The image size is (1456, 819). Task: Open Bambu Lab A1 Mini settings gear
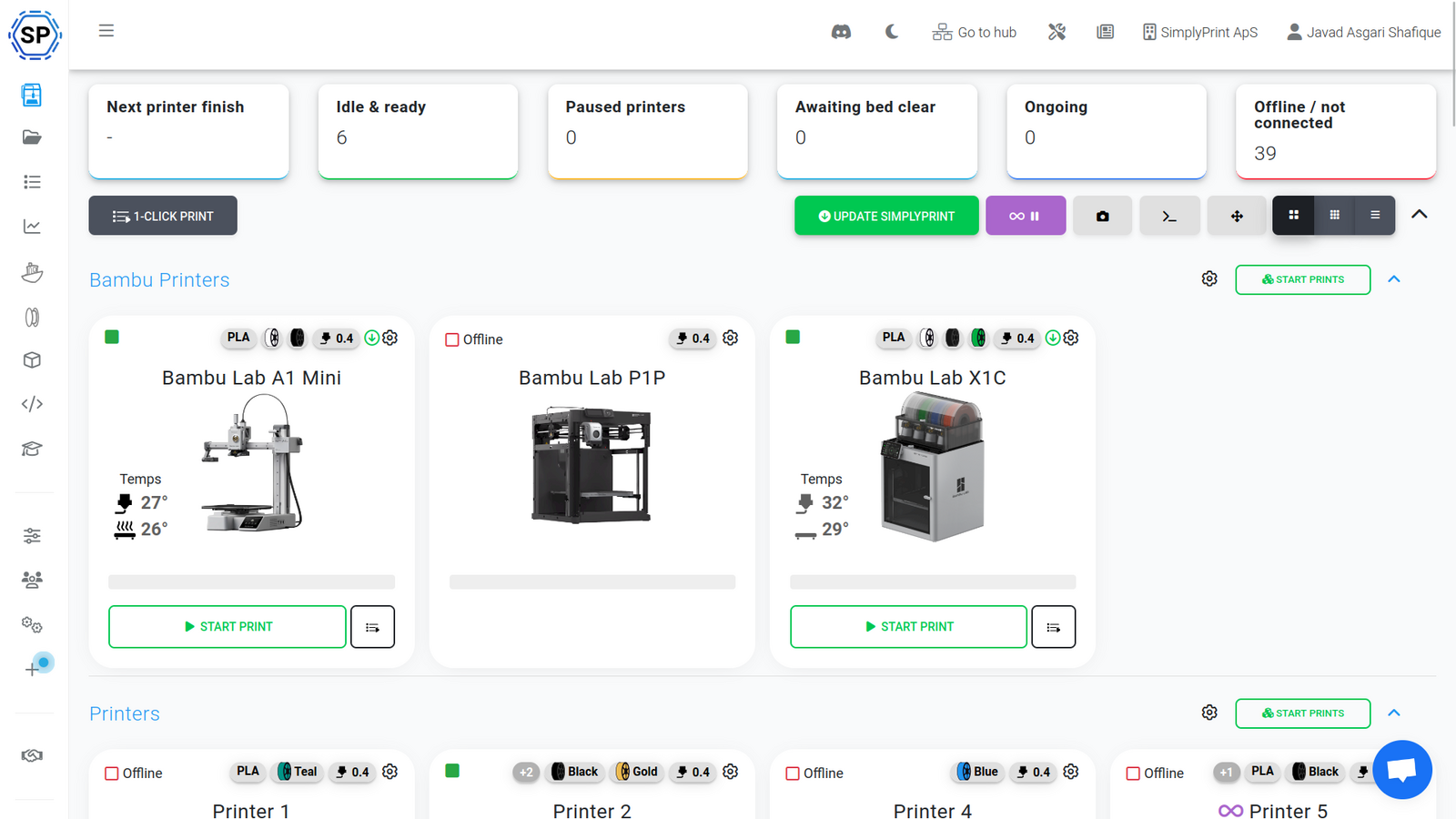390,338
